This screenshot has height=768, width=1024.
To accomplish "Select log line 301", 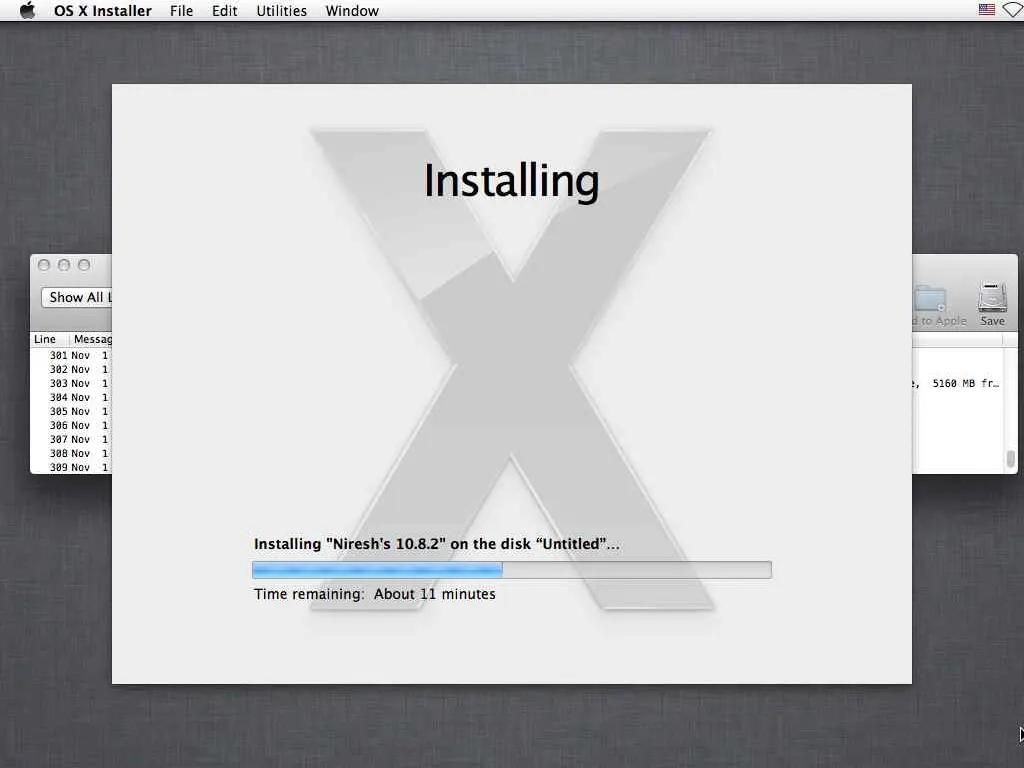I will (71, 355).
